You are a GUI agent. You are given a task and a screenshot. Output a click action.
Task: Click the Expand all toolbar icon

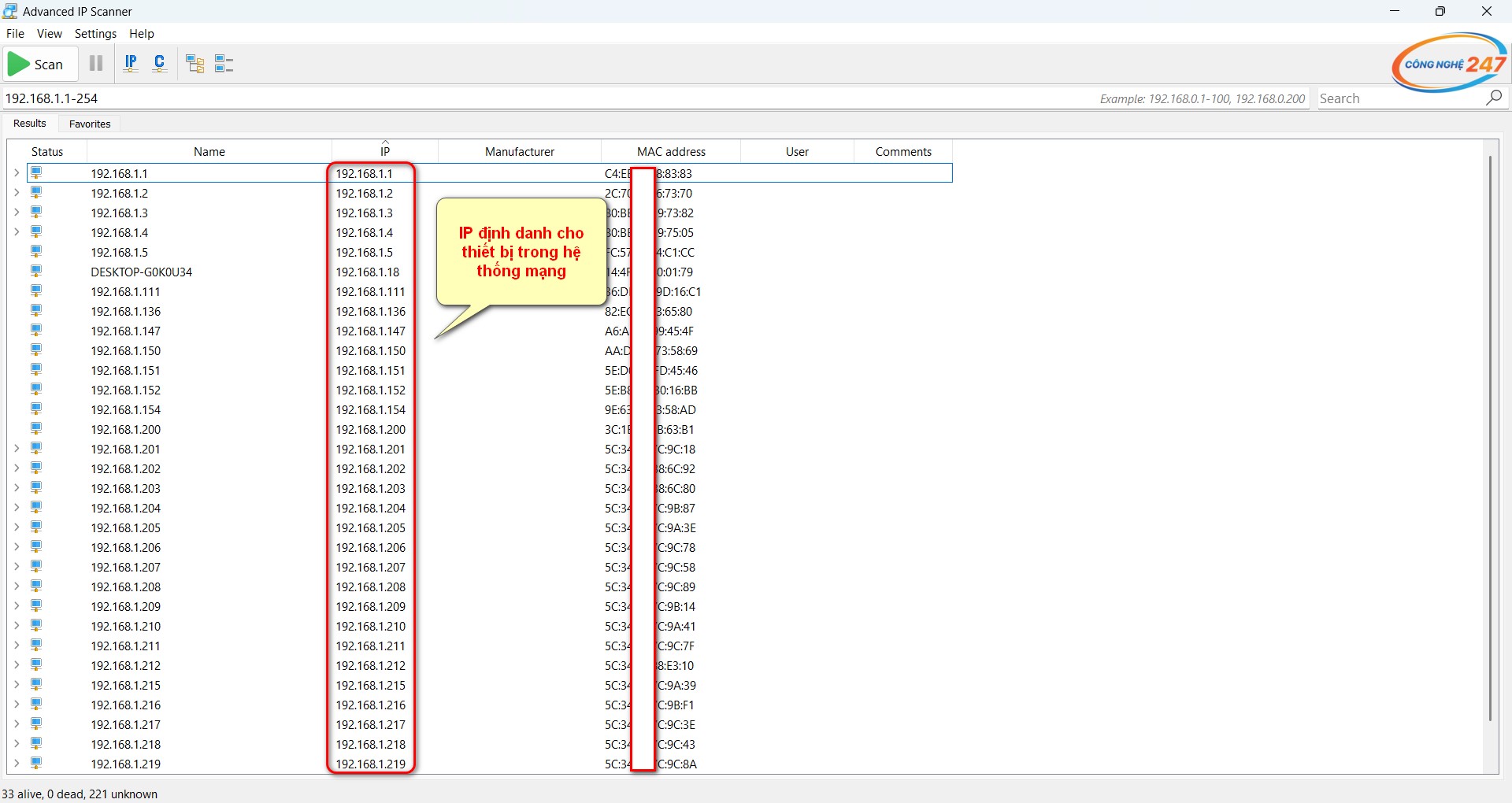coord(195,64)
